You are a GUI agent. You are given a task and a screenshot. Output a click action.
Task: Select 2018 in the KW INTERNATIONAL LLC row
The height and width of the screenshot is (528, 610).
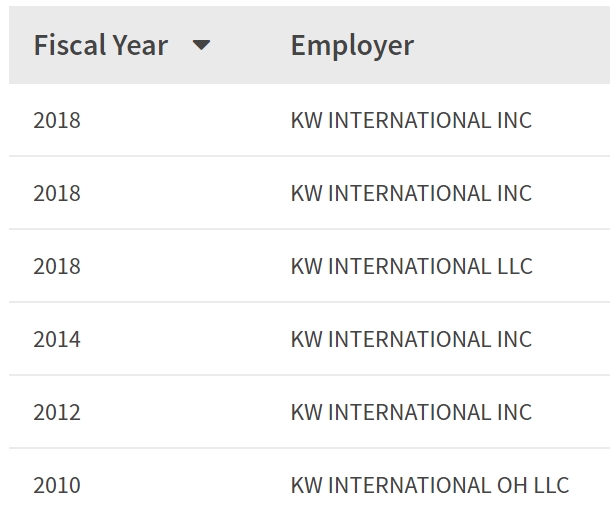tap(57, 266)
